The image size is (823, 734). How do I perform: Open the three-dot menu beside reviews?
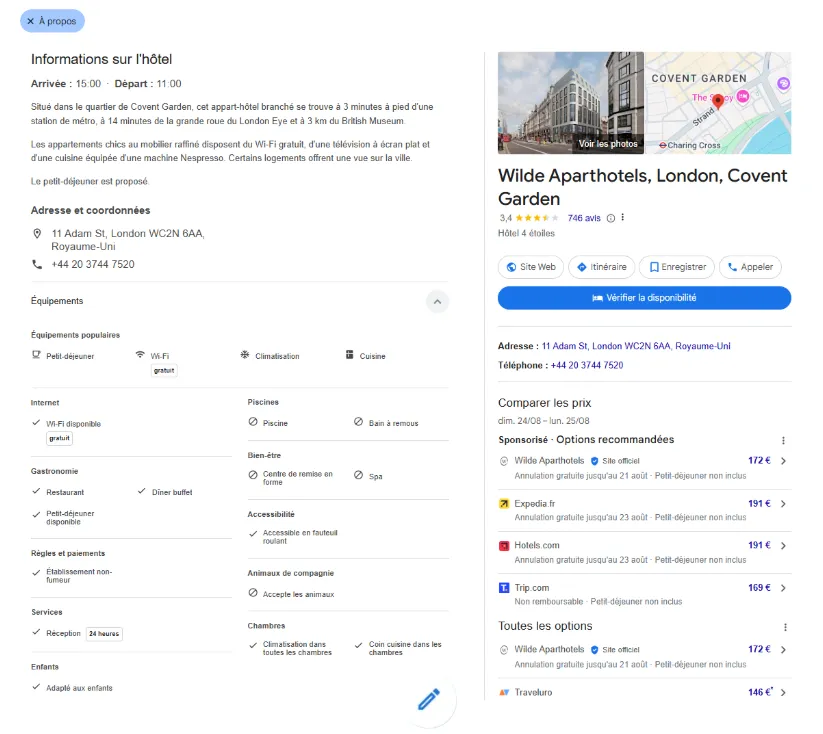[622, 217]
